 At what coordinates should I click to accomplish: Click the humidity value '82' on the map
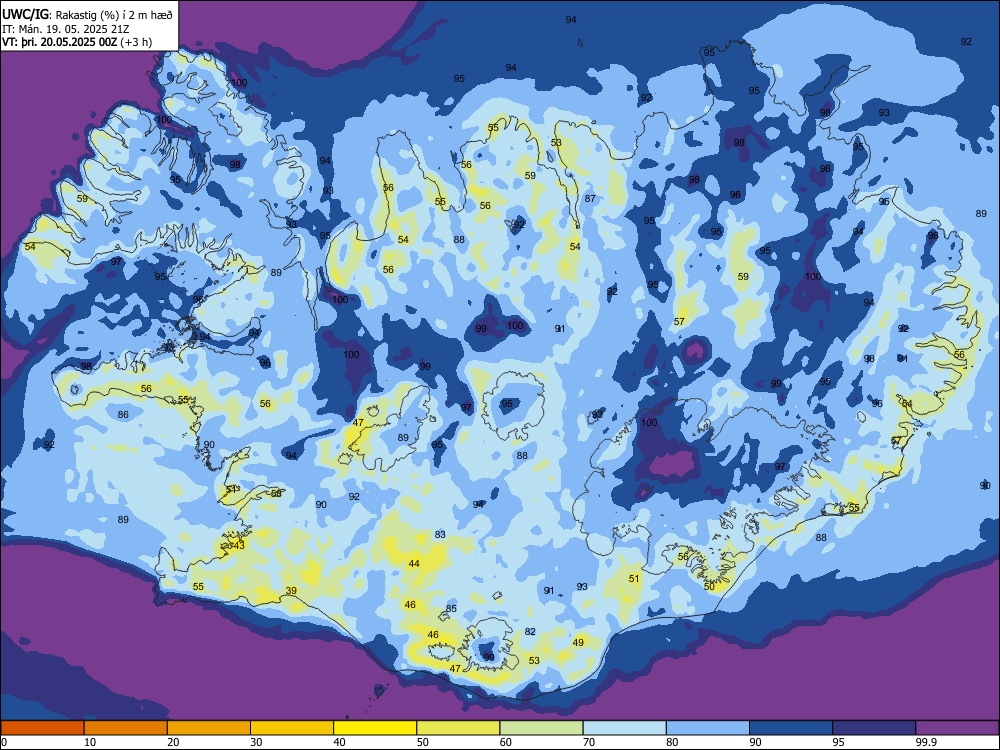(x=530, y=631)
